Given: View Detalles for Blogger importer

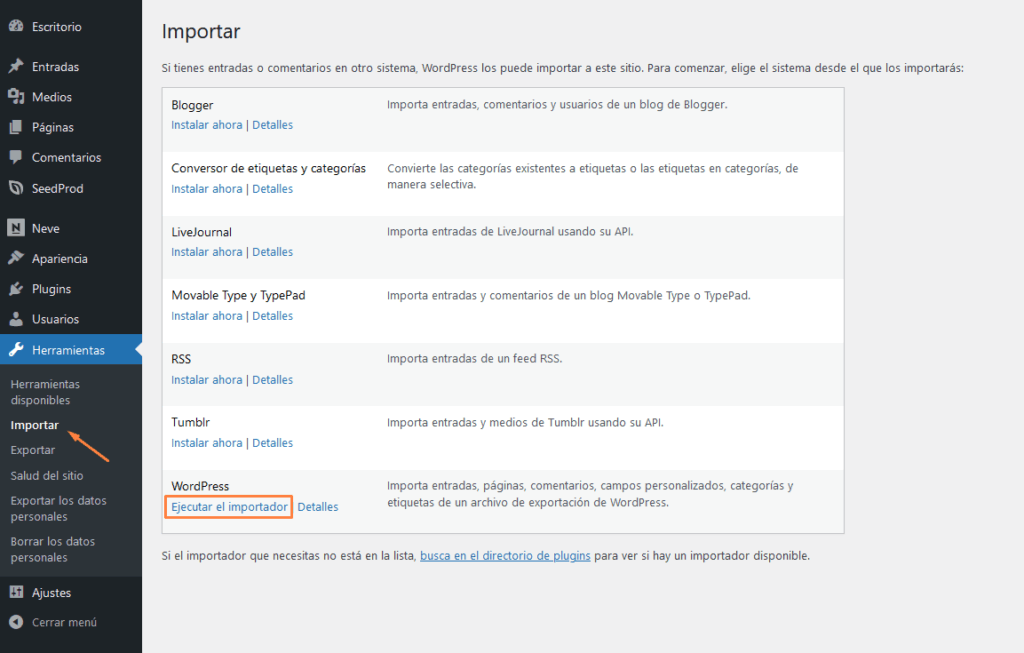Looking at the screenshot, I should pyautogui.click(x=272, y=125).
